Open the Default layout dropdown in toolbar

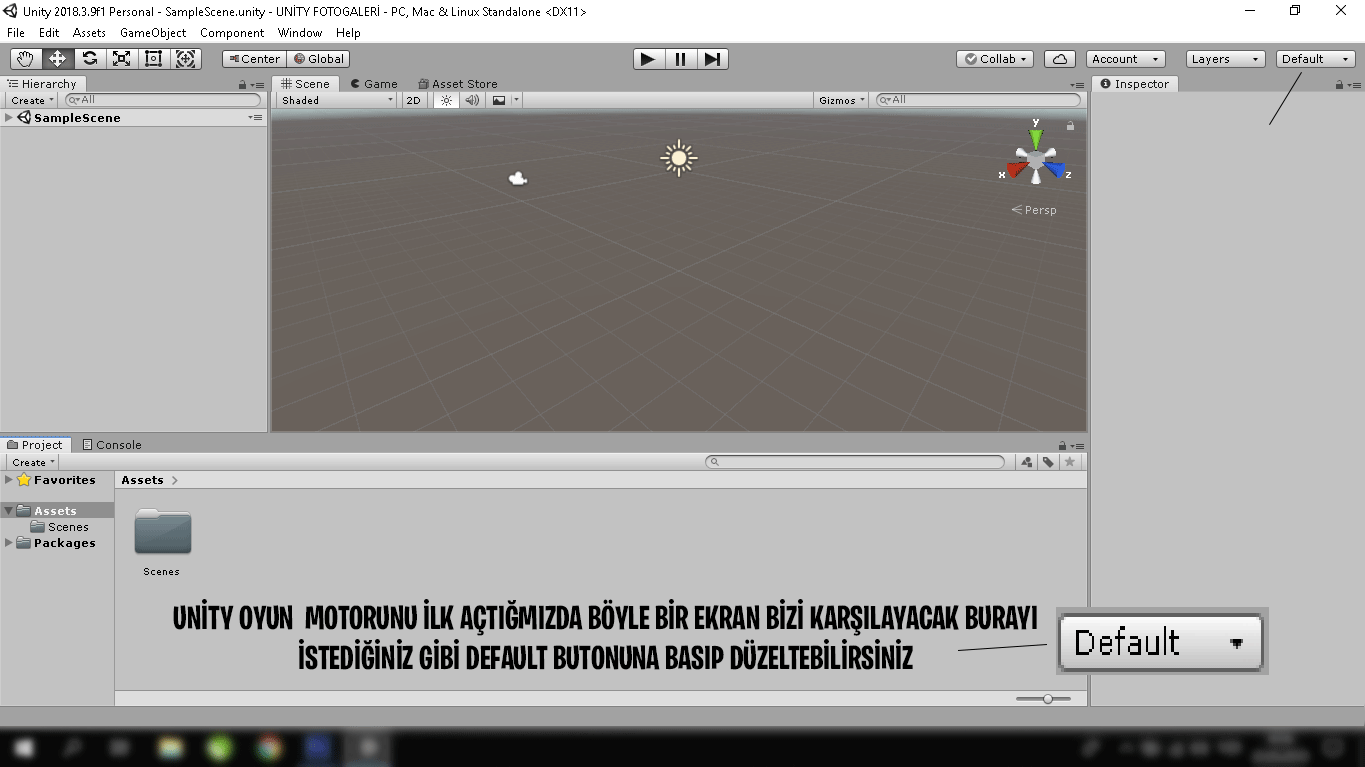pyautogui.click(x=1316, y=59)
